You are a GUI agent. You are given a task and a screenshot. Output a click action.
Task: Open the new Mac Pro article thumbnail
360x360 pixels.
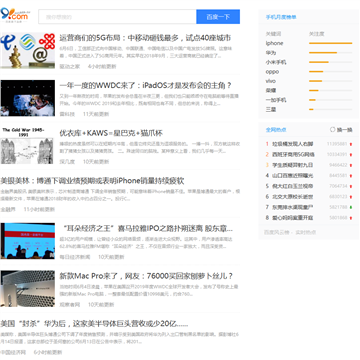[x=28, y=289]
